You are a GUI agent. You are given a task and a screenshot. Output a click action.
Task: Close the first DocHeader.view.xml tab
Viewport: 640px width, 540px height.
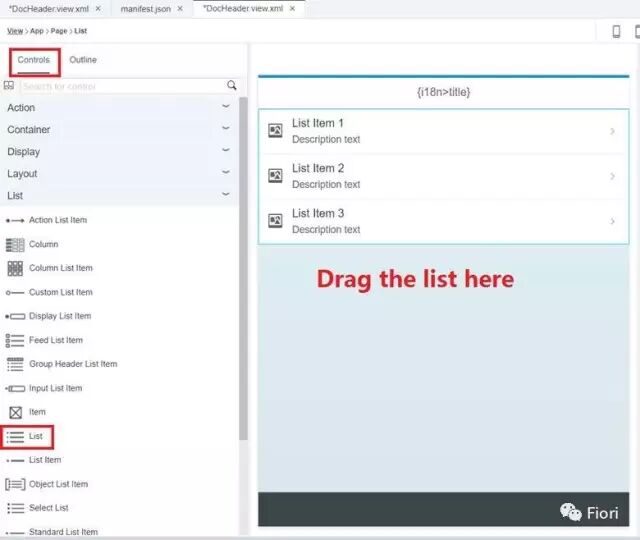pos(98,9)
